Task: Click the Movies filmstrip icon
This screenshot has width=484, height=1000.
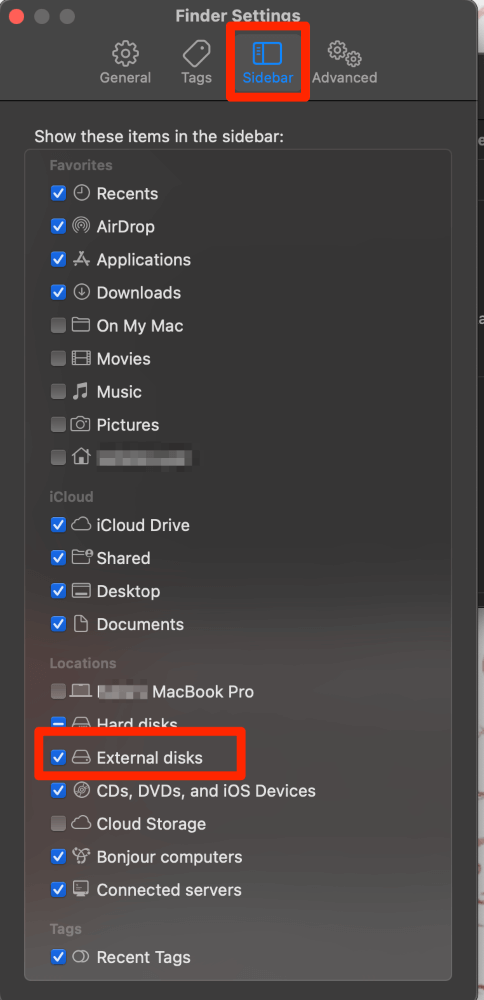Action: 81,358
